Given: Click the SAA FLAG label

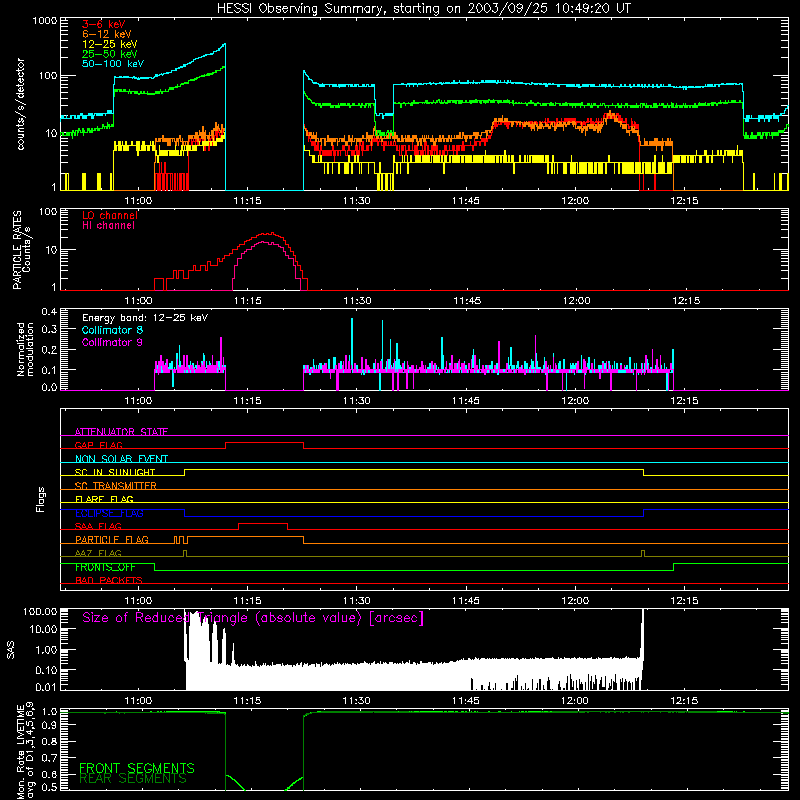Looking at the screenshot, I should coord(98,526).
